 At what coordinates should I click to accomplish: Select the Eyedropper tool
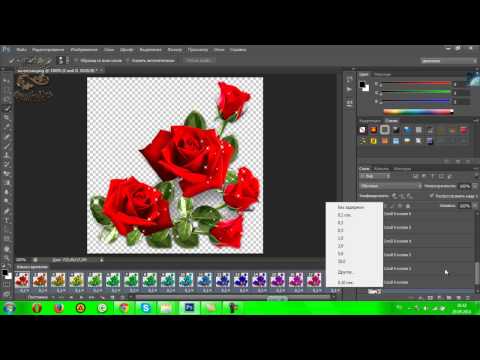pos(7,127)
